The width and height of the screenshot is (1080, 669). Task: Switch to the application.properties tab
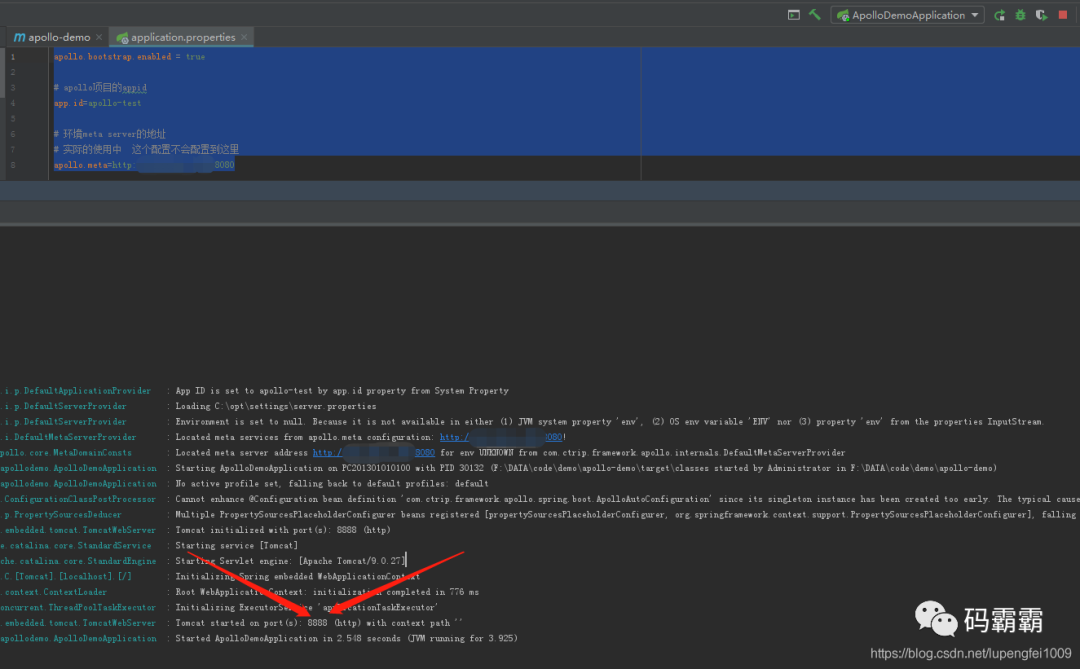[x=183, y=37]
